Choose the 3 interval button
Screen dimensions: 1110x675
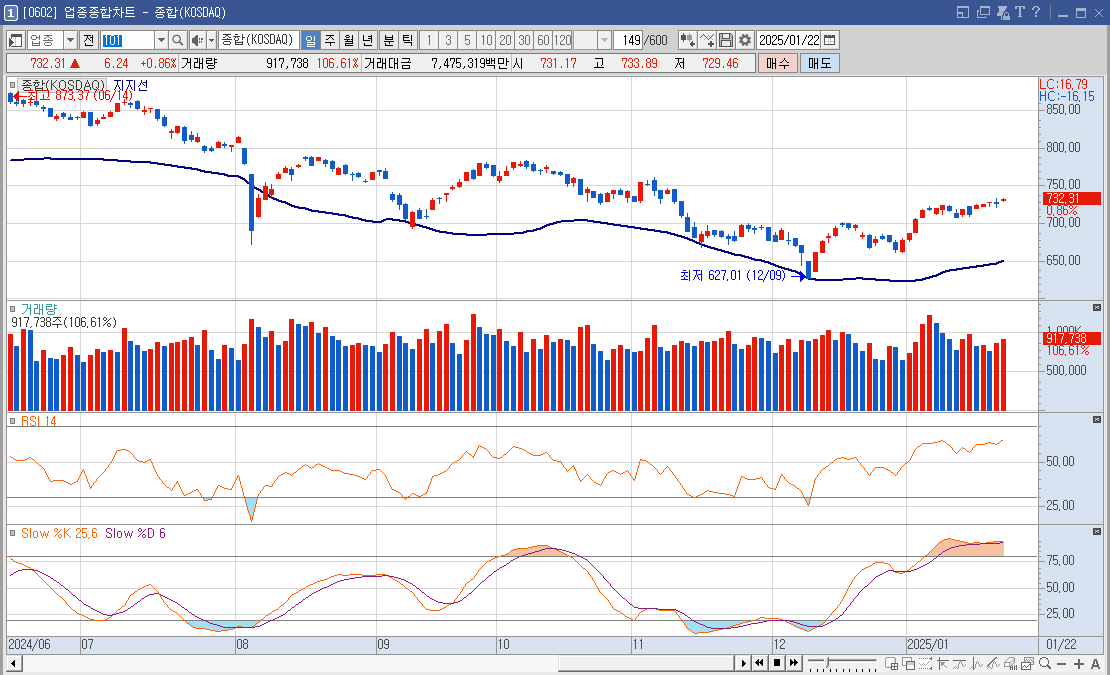tap(448, 40)
